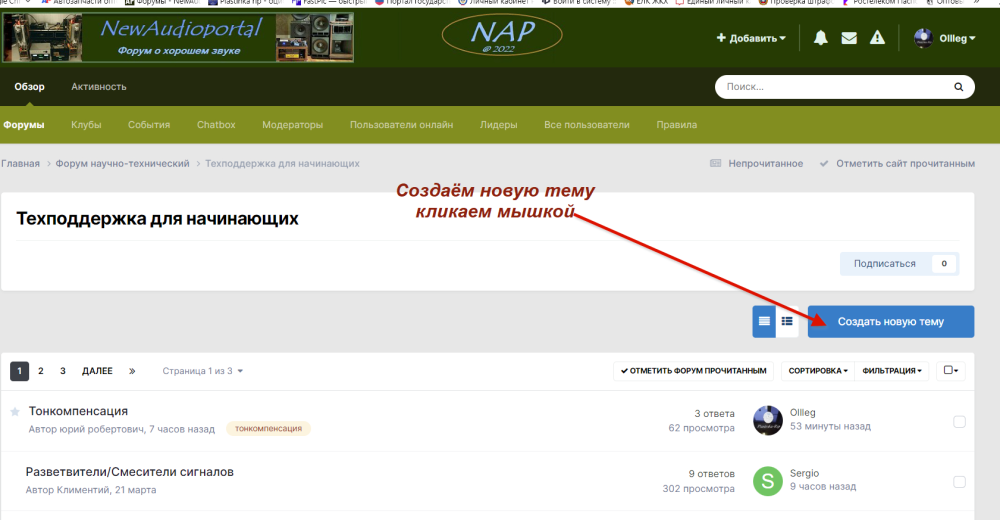
Task: Expand the Добавить dropdown menu
Action: [751, 38]
